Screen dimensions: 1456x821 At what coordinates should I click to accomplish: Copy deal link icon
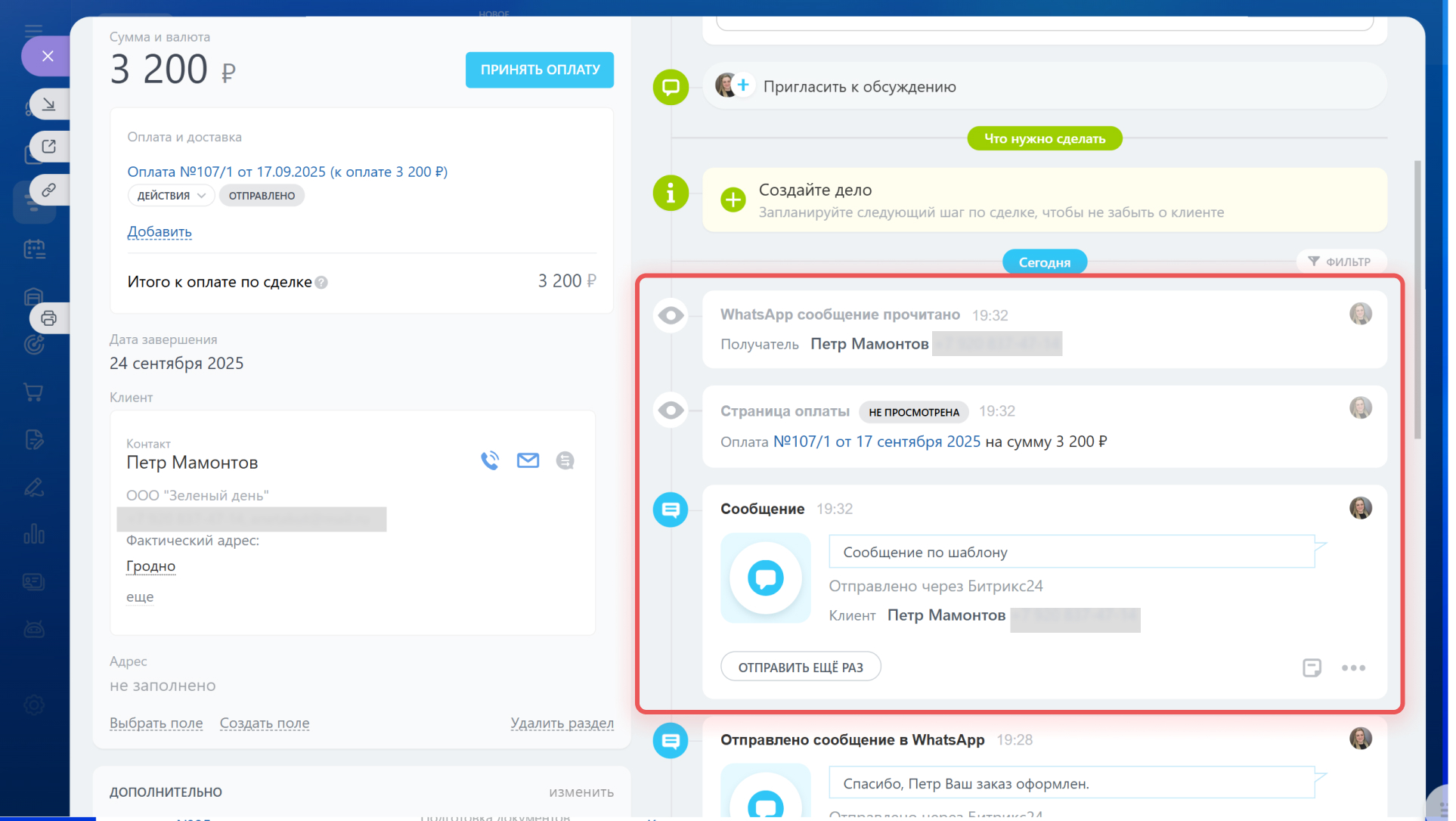coord(49,190)
